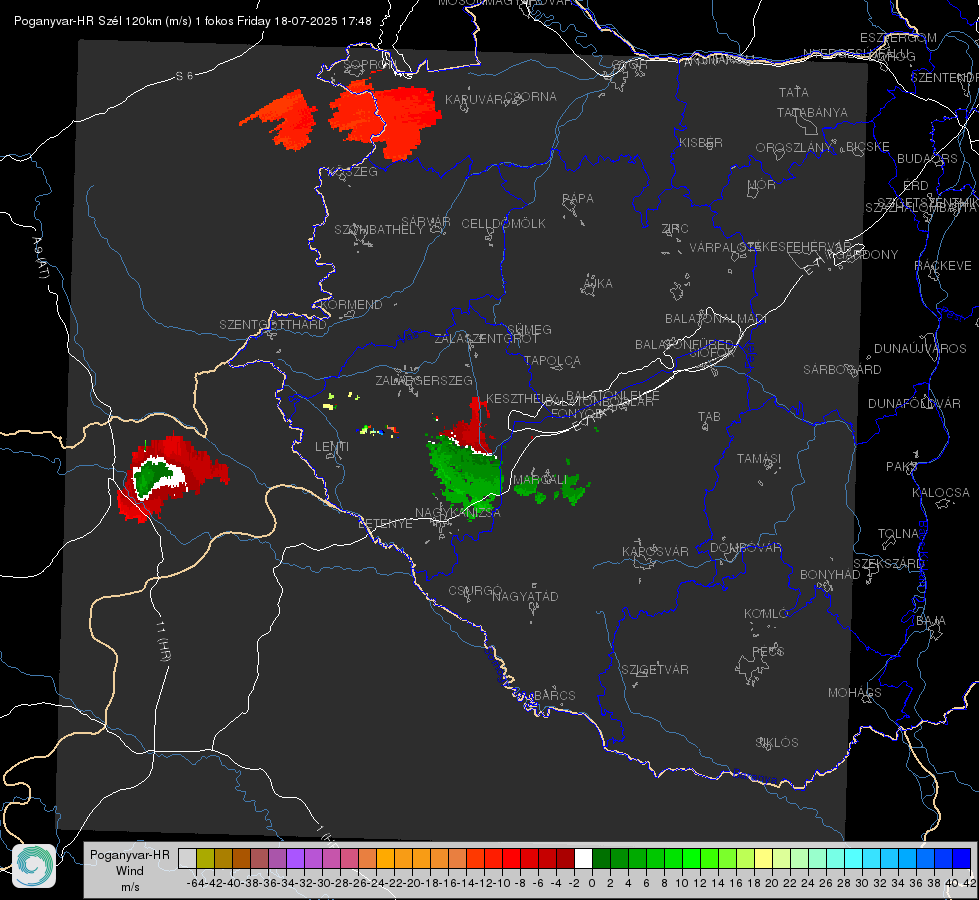This screenshot has width=979, height=900.
Task: Click the KISBER city label
Action: tap(701, 142)
